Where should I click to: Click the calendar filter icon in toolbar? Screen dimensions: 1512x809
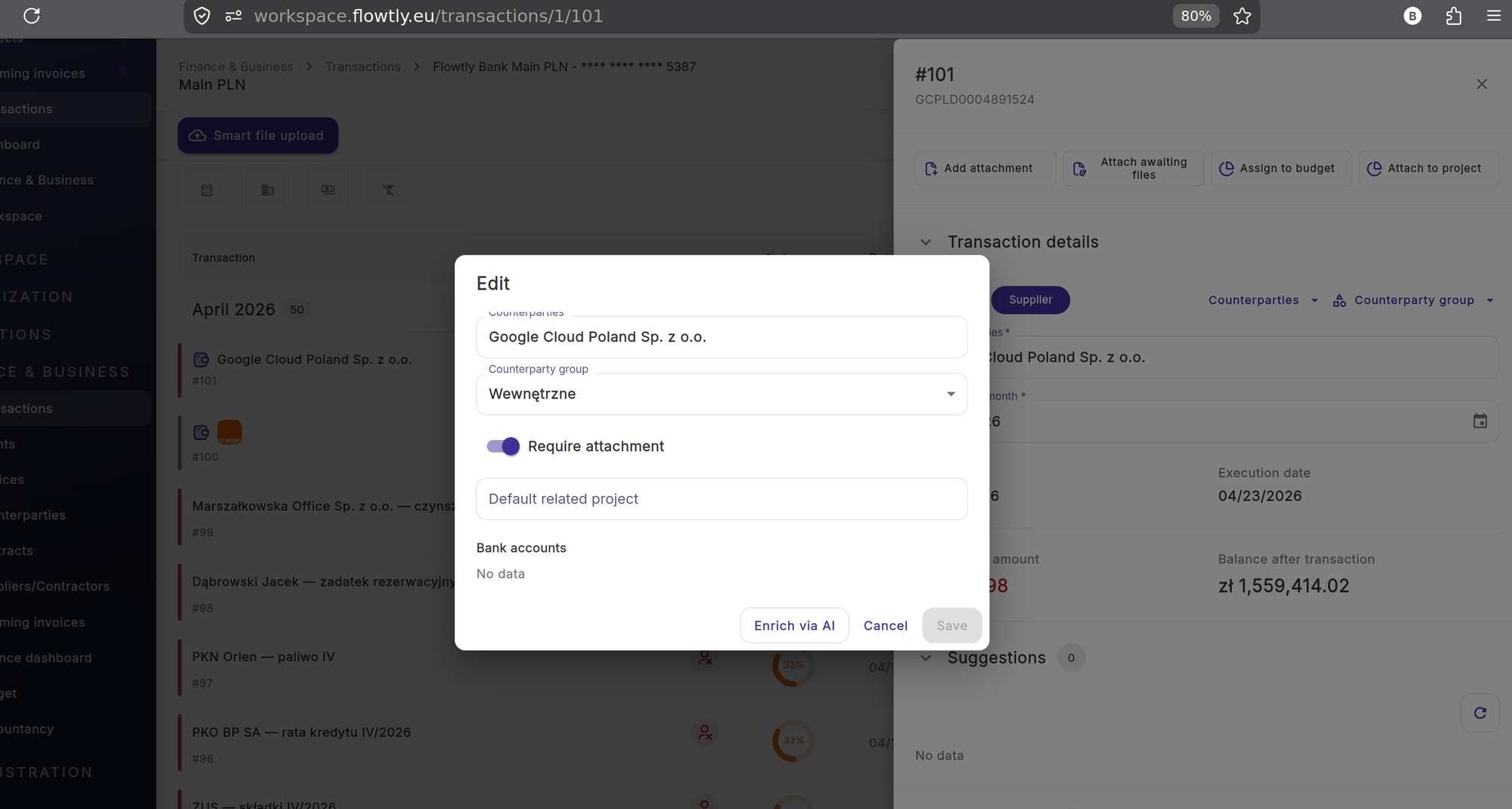pyautogui.click(x=206, y=190)
